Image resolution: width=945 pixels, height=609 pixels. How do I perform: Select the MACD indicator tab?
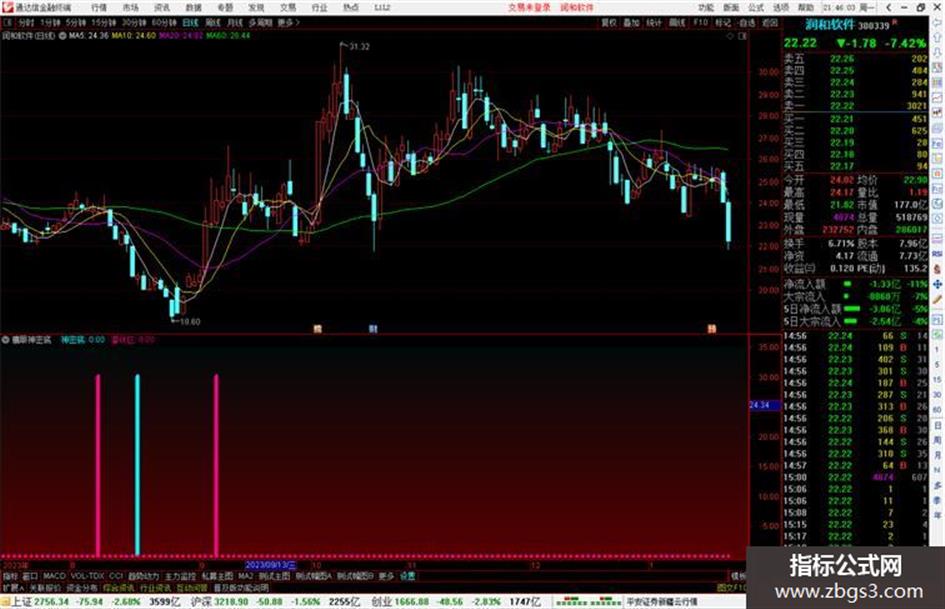click(x=54, y=576)
